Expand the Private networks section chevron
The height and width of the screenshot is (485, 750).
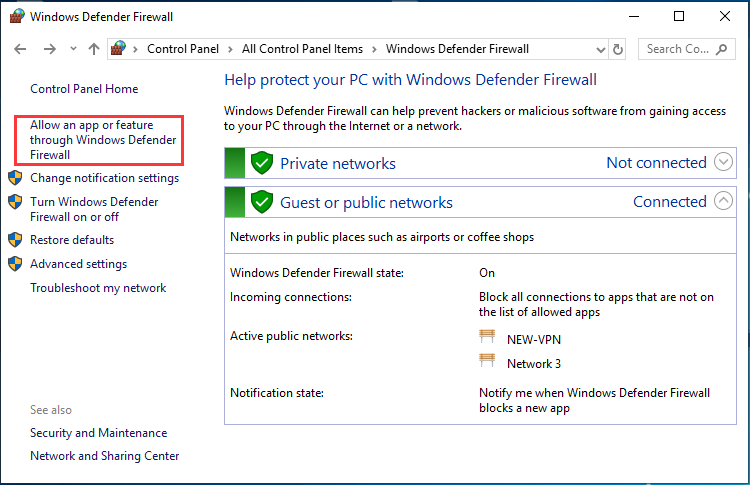[723, 162]
